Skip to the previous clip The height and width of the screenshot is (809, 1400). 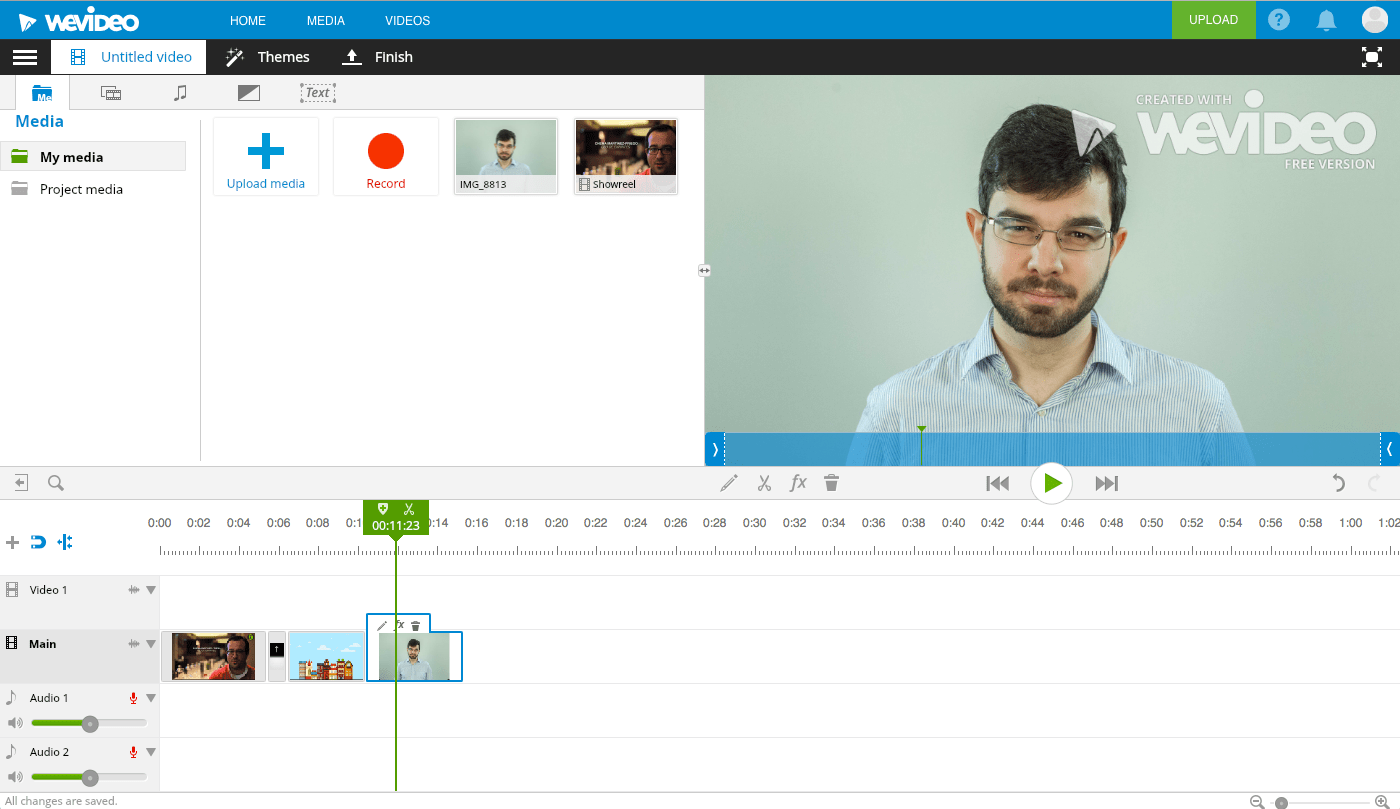(998, 483)
